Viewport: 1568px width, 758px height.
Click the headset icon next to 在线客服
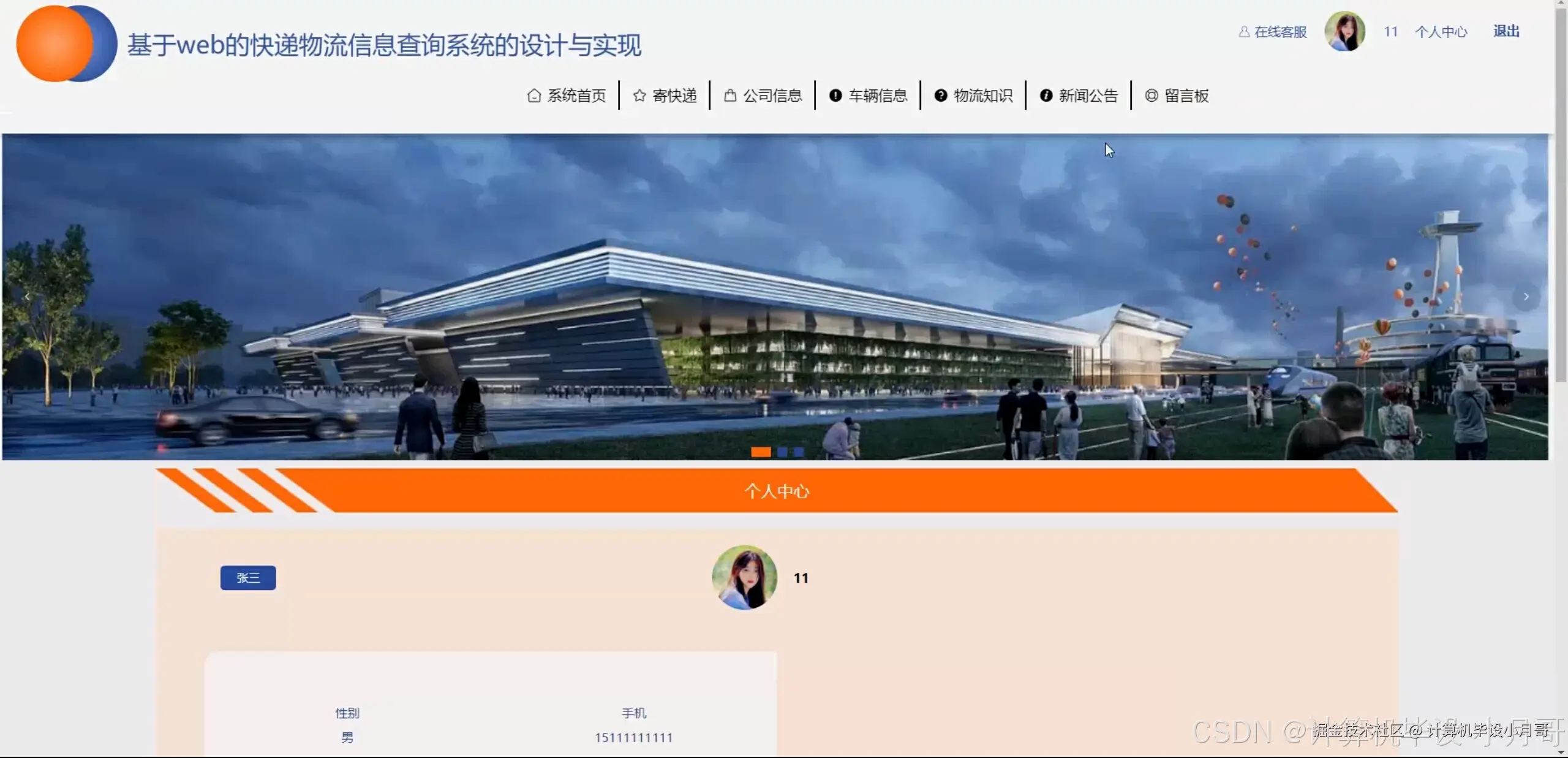pos(1243,31)
